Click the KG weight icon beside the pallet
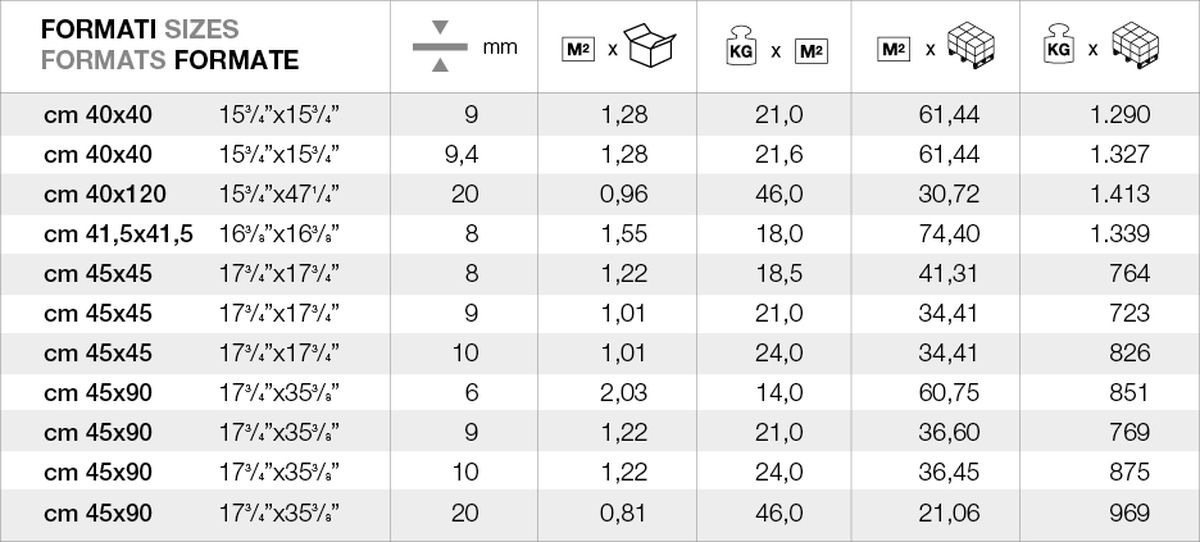Screen dimensions: 1200x542 click(x=1057, y=47)
